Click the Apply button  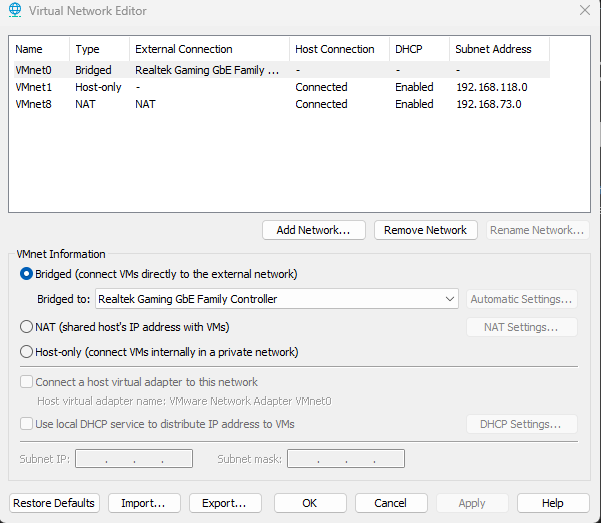click(x=472, y=503)
